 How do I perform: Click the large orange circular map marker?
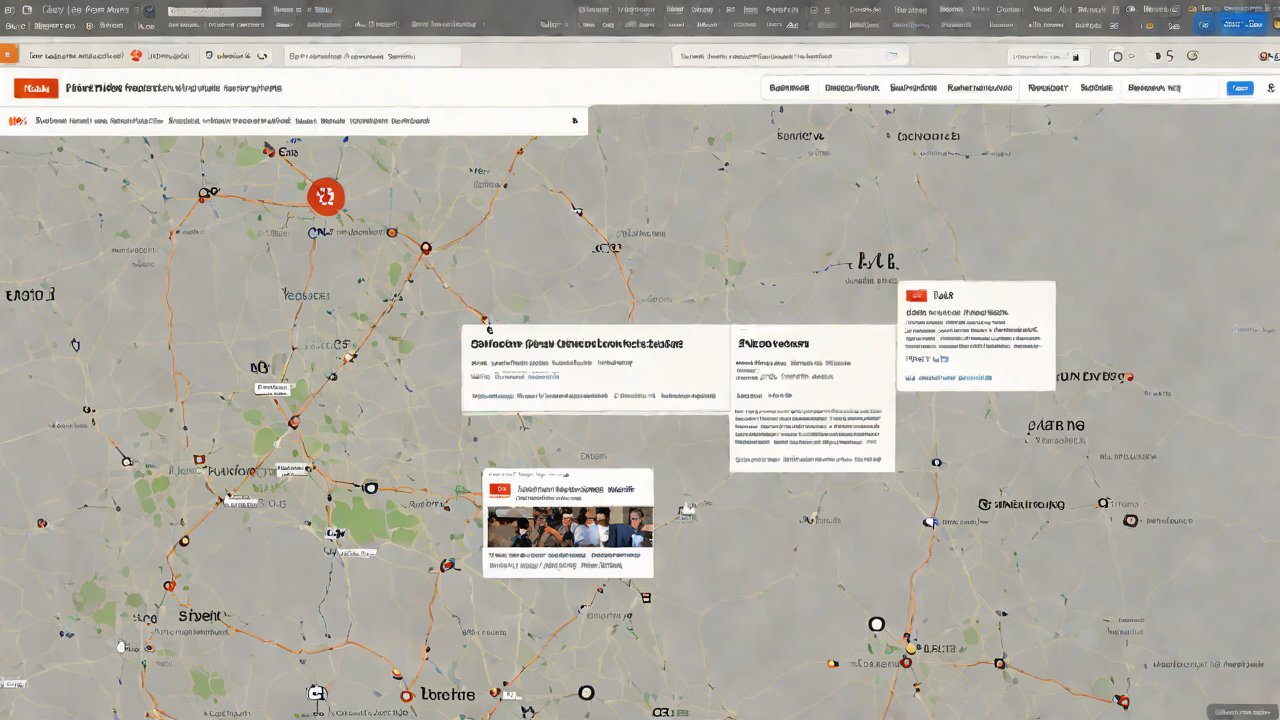[325, 197]
